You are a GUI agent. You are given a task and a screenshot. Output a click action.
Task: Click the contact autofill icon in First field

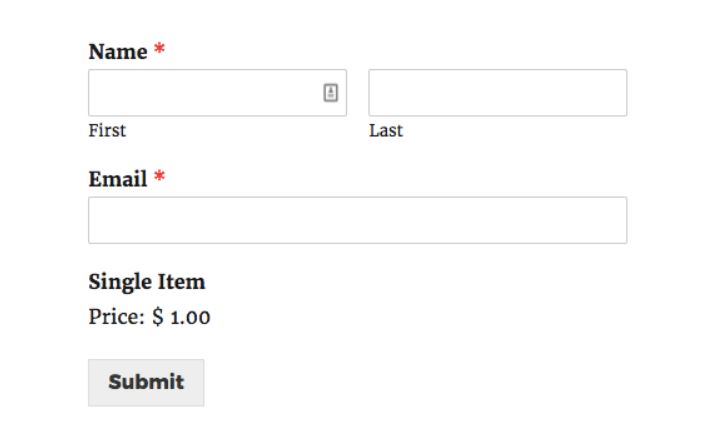[x=331, y=93]
